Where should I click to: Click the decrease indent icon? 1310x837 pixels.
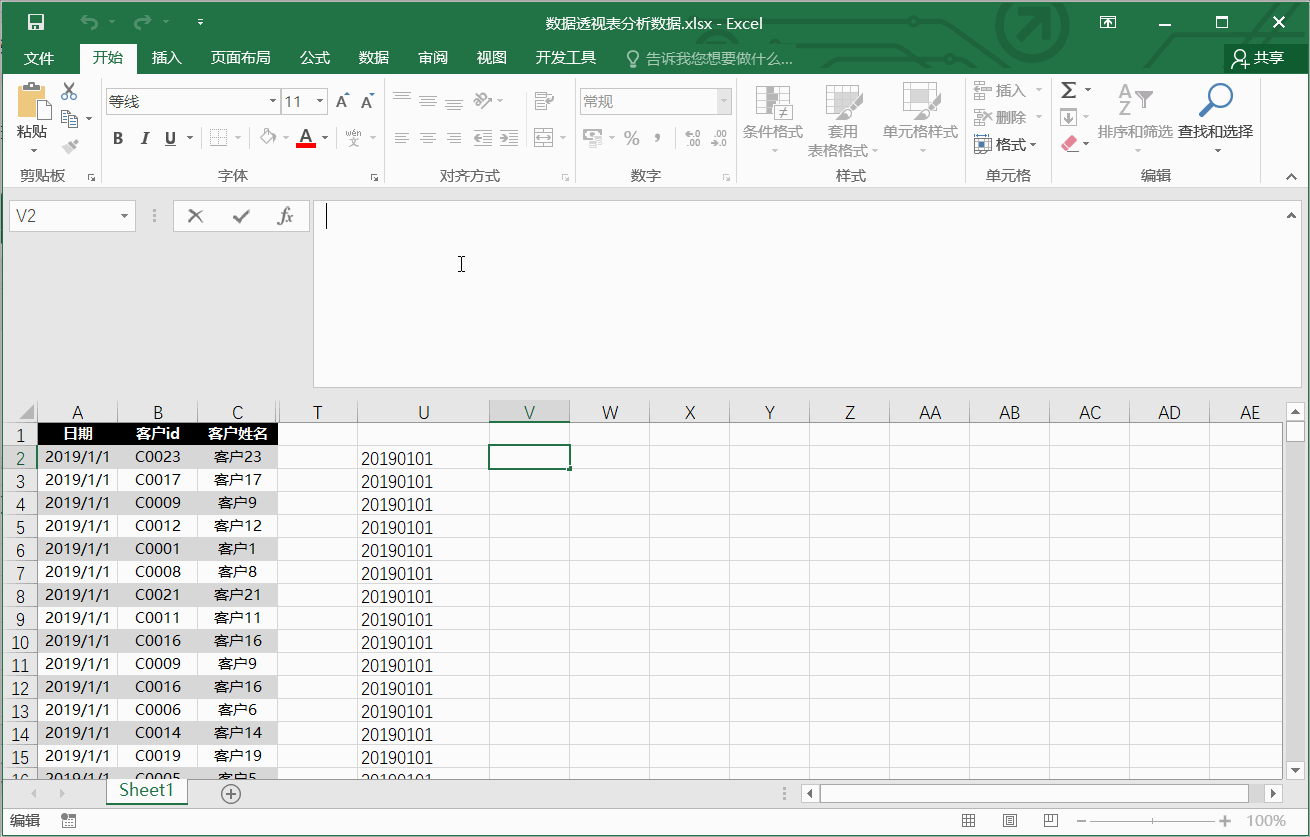pos(483,138)
